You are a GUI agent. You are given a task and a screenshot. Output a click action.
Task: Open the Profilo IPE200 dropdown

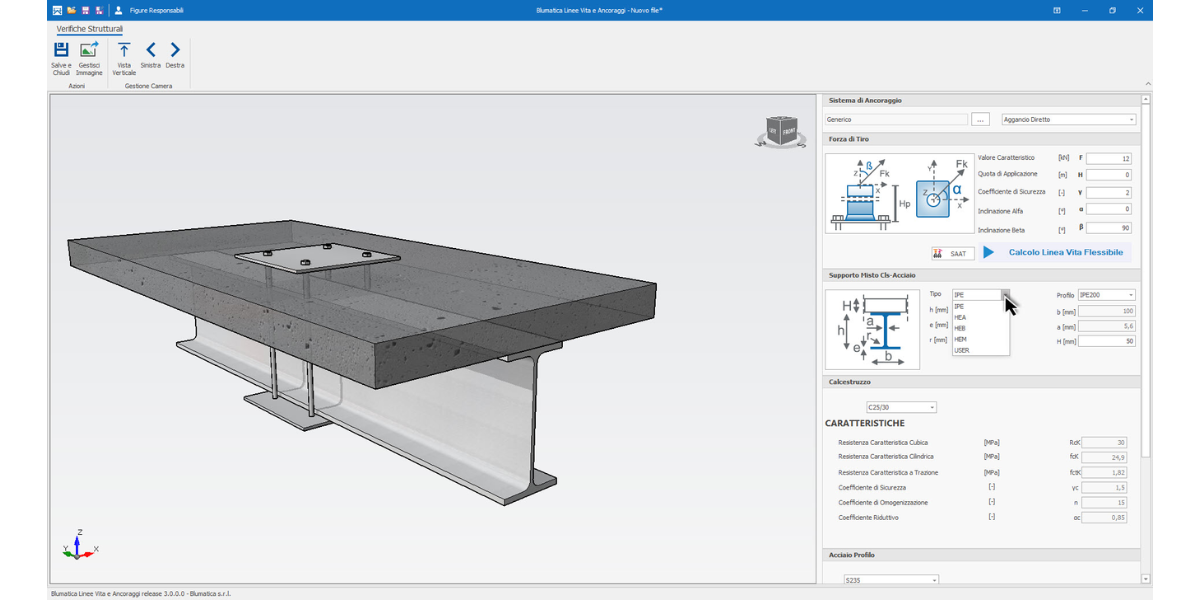[1106, 295]
